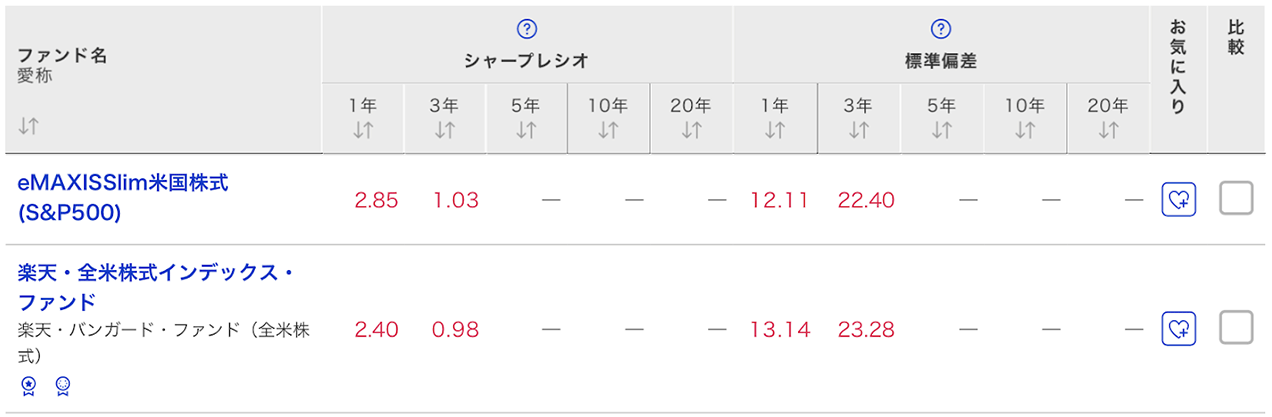Screen dimensions: 1272x417
Task: Sort standard deviation 20年 column
Action: click(x=1108, y=130)
